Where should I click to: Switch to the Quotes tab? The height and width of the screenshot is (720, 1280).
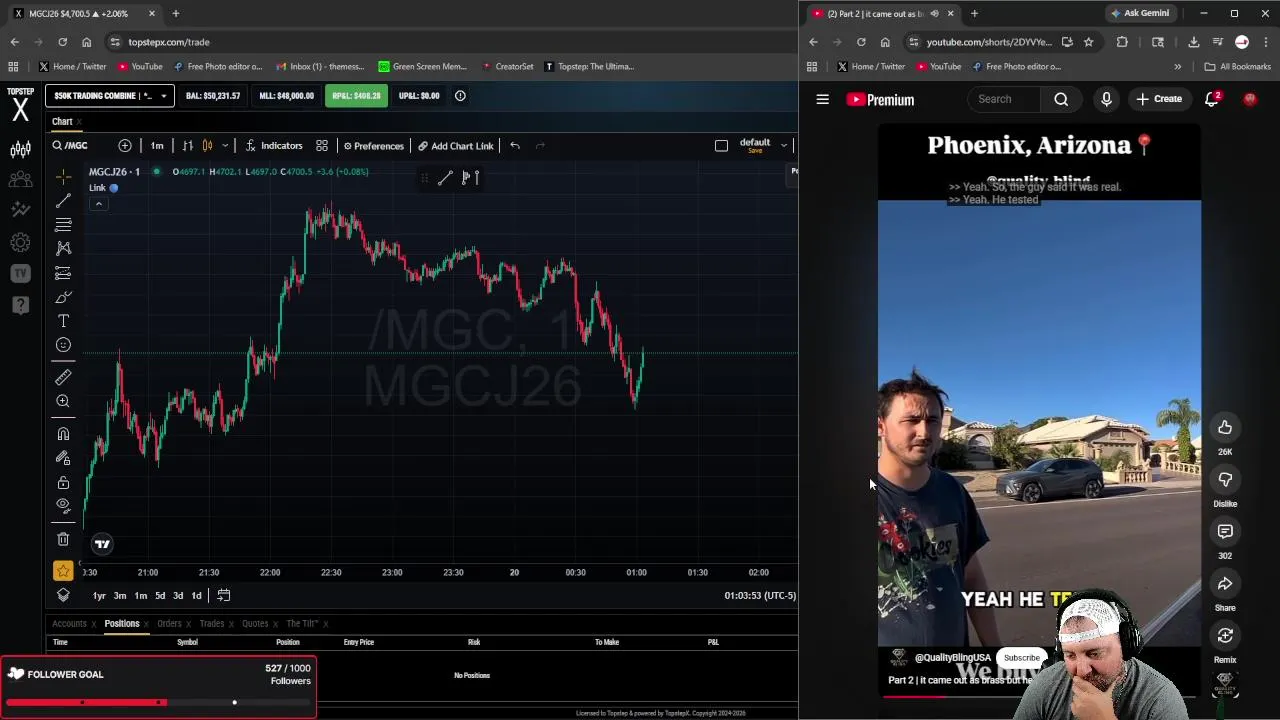[x=255, y=624]
